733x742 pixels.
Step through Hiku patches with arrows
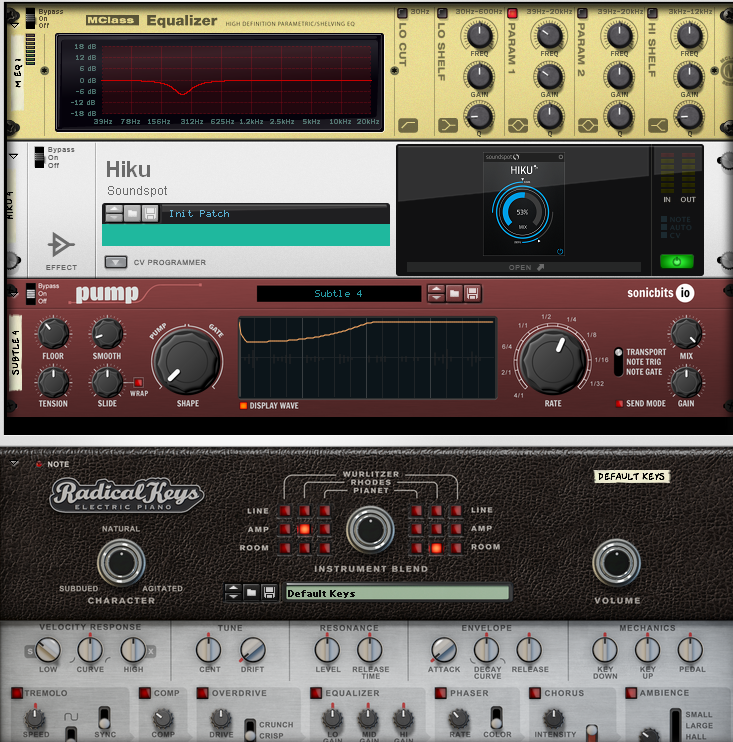pos(114,213)
